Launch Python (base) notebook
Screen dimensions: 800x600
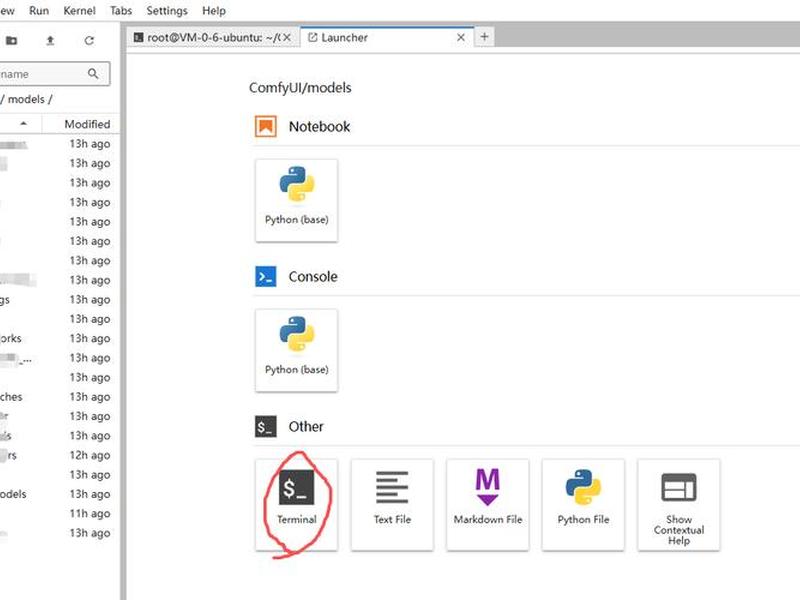(x=296, y=200)
